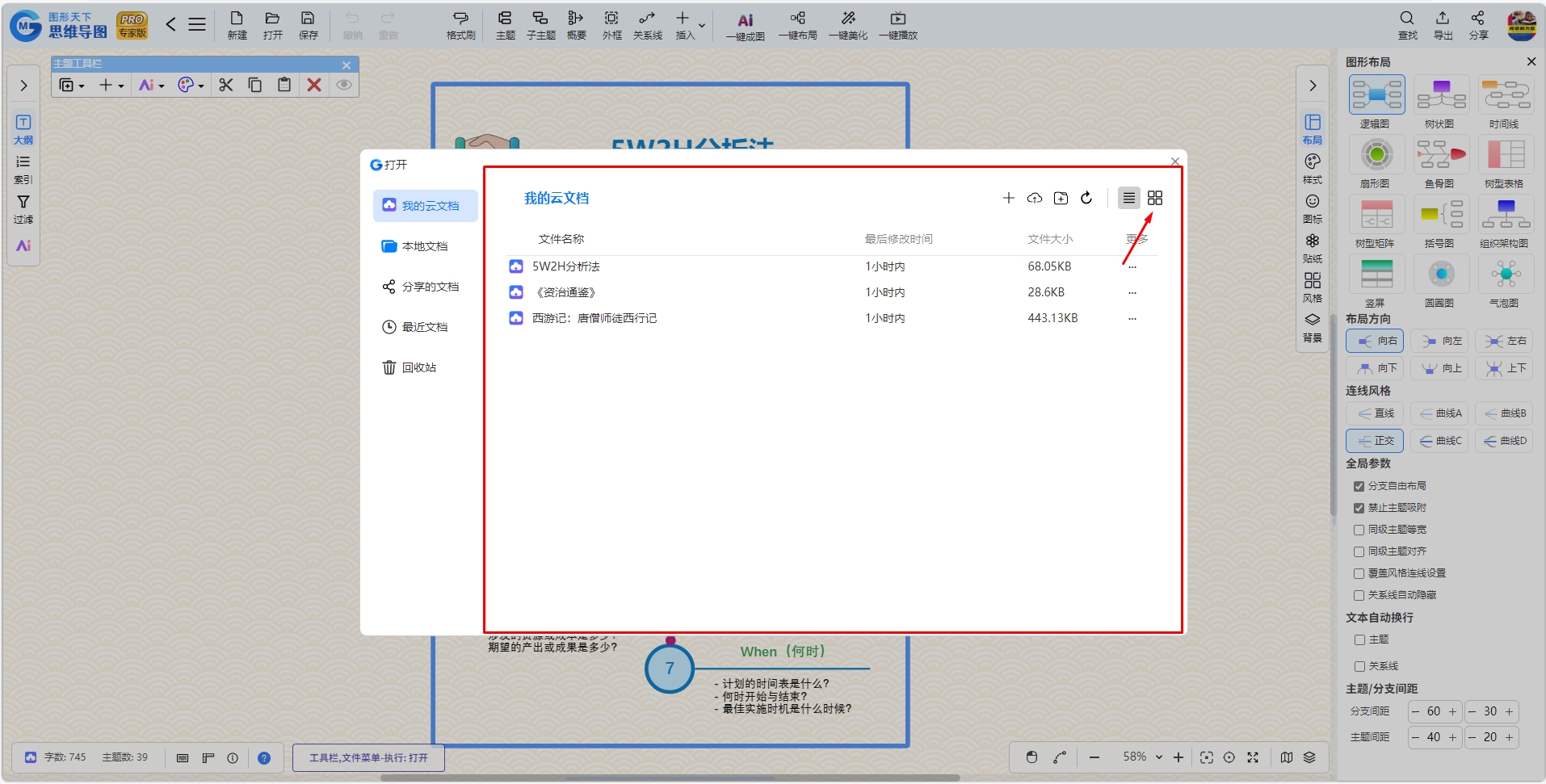Switch to list view in open dialog
The height and width of the screenshot is (784, 1546).
(1128, 198)
